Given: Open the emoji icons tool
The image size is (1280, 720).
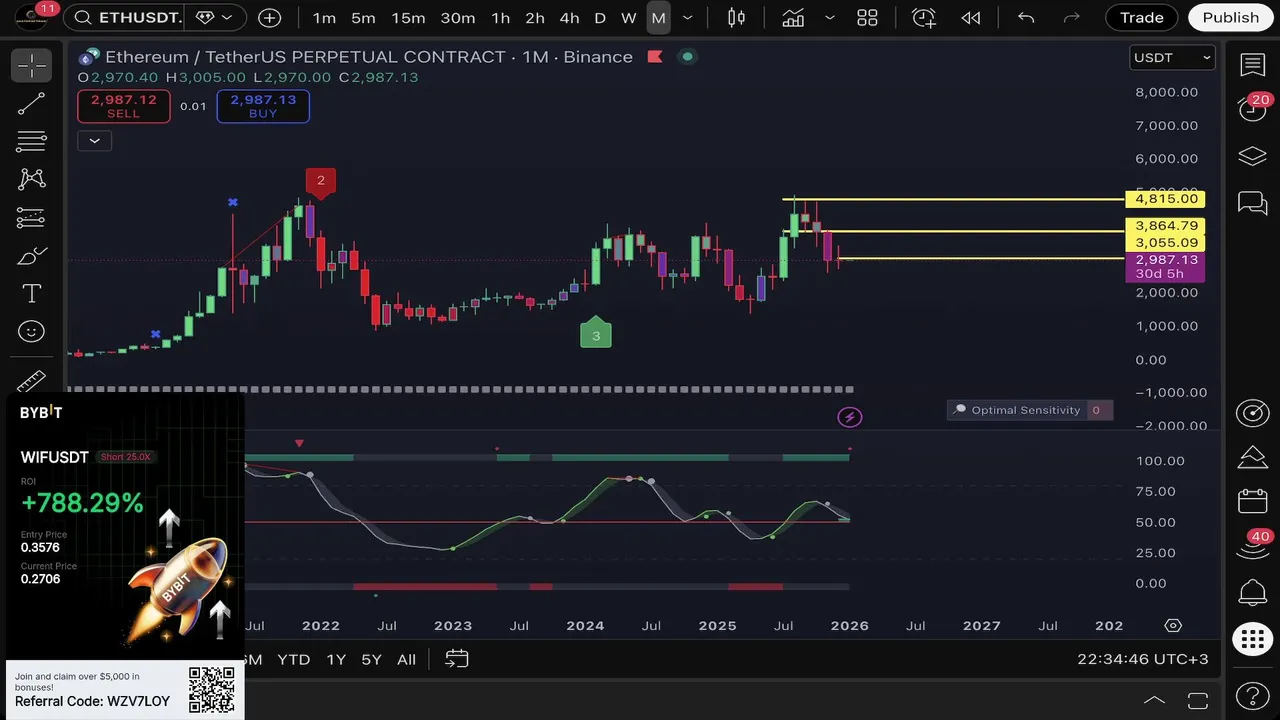Looking at the screenshot, I should tap(31, 331).
